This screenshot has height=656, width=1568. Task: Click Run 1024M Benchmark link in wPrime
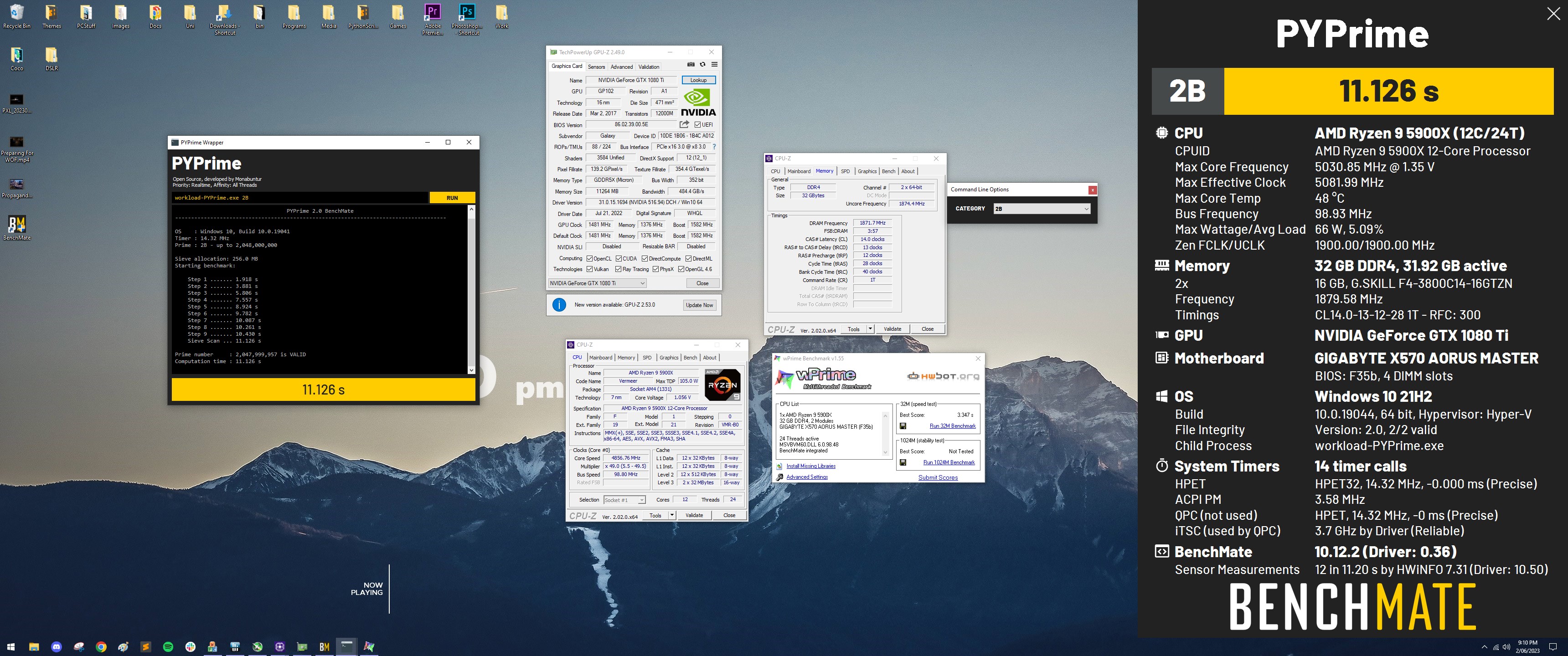coord(949,462)
